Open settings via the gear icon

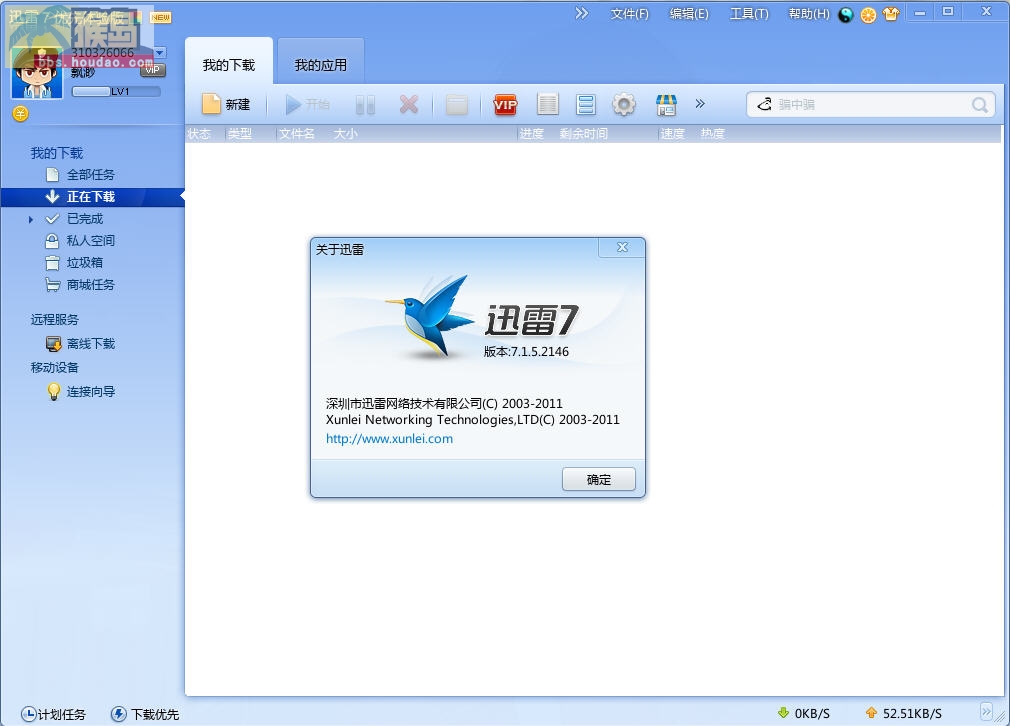[x=624, y=104]
